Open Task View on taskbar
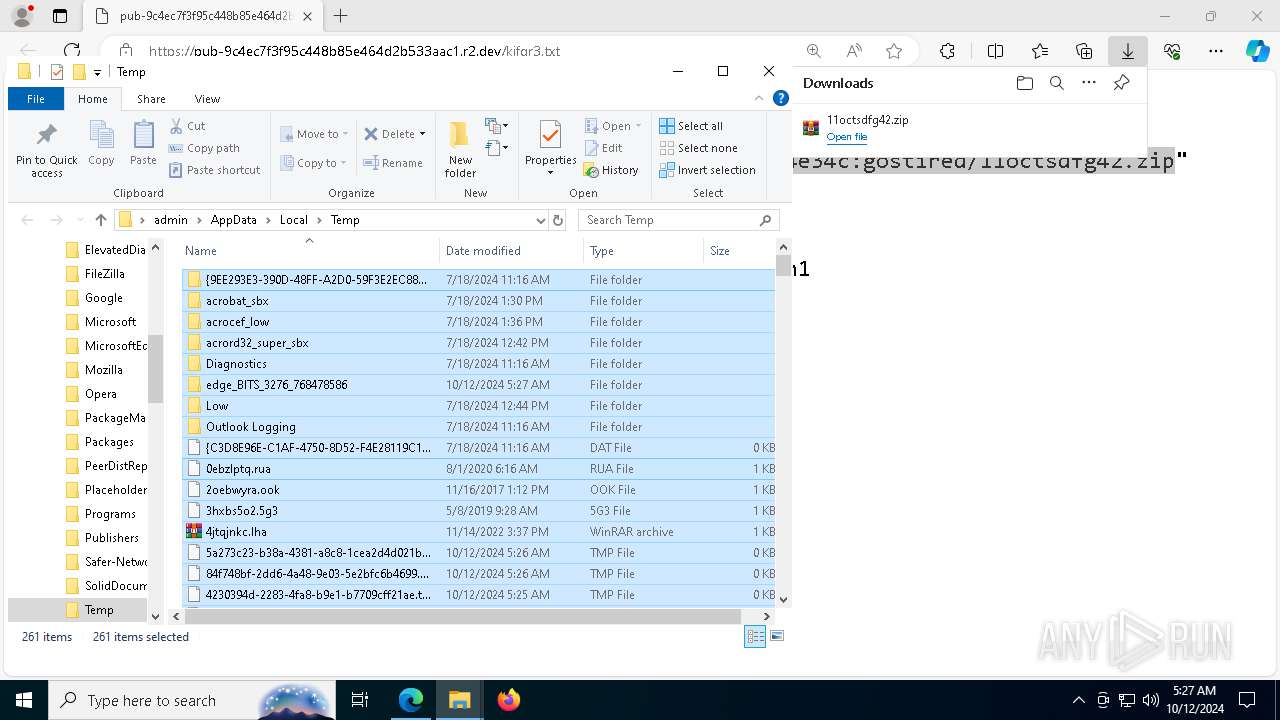1280x720 pixels. coord(360,700)
